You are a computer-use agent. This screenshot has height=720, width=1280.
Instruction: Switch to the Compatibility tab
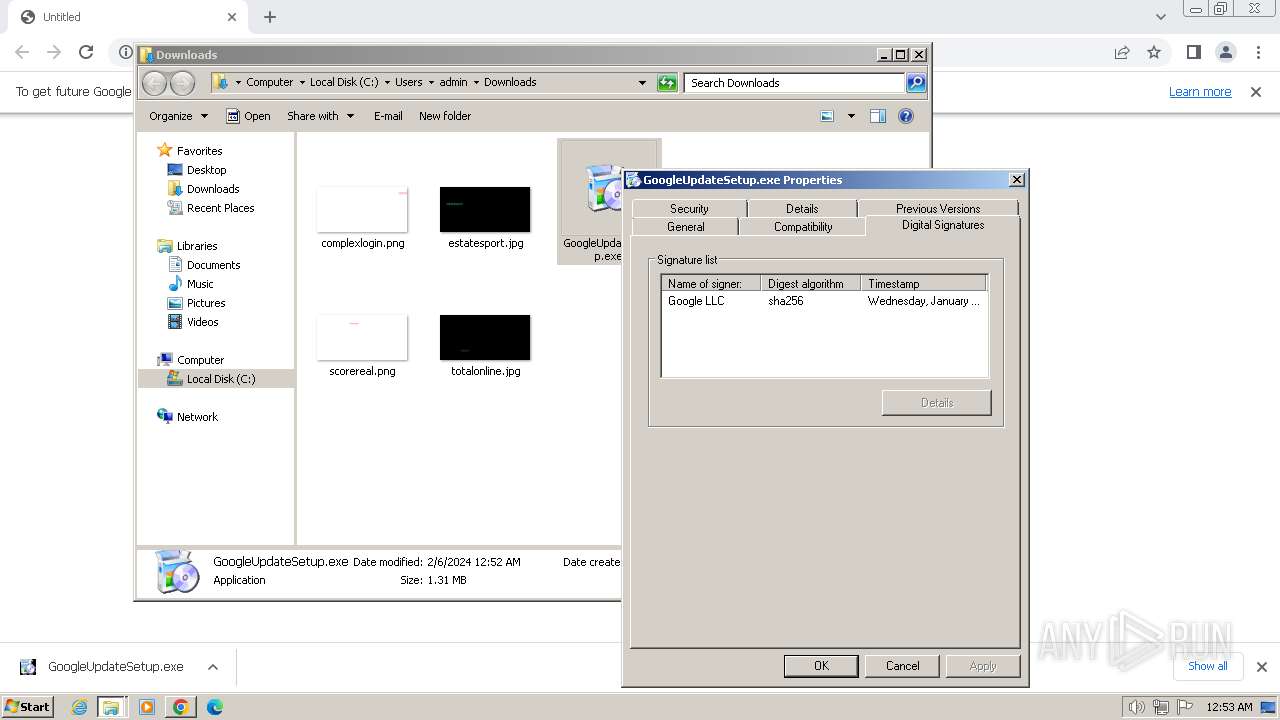[803, 227]
